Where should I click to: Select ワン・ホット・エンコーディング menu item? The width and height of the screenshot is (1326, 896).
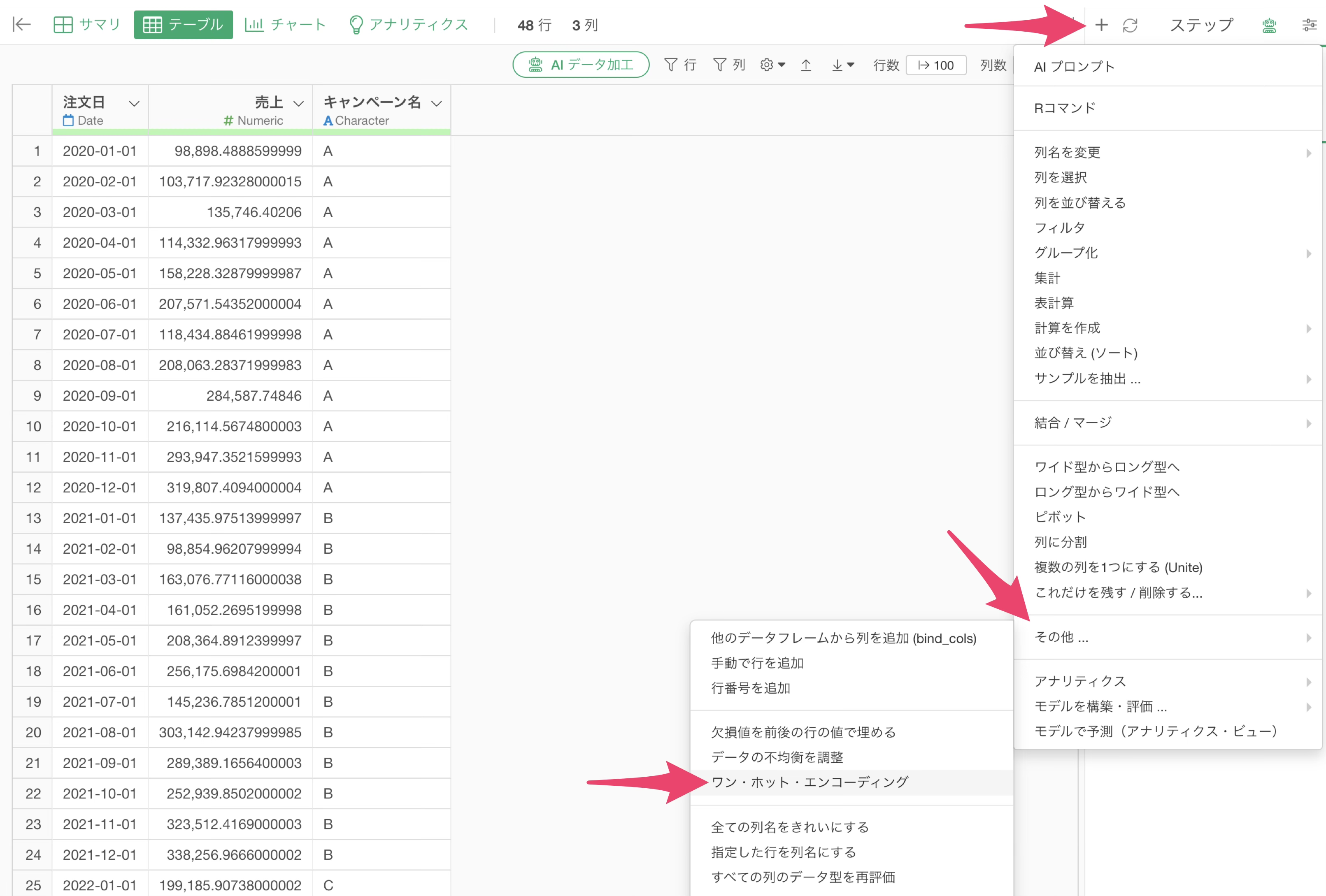809,782
